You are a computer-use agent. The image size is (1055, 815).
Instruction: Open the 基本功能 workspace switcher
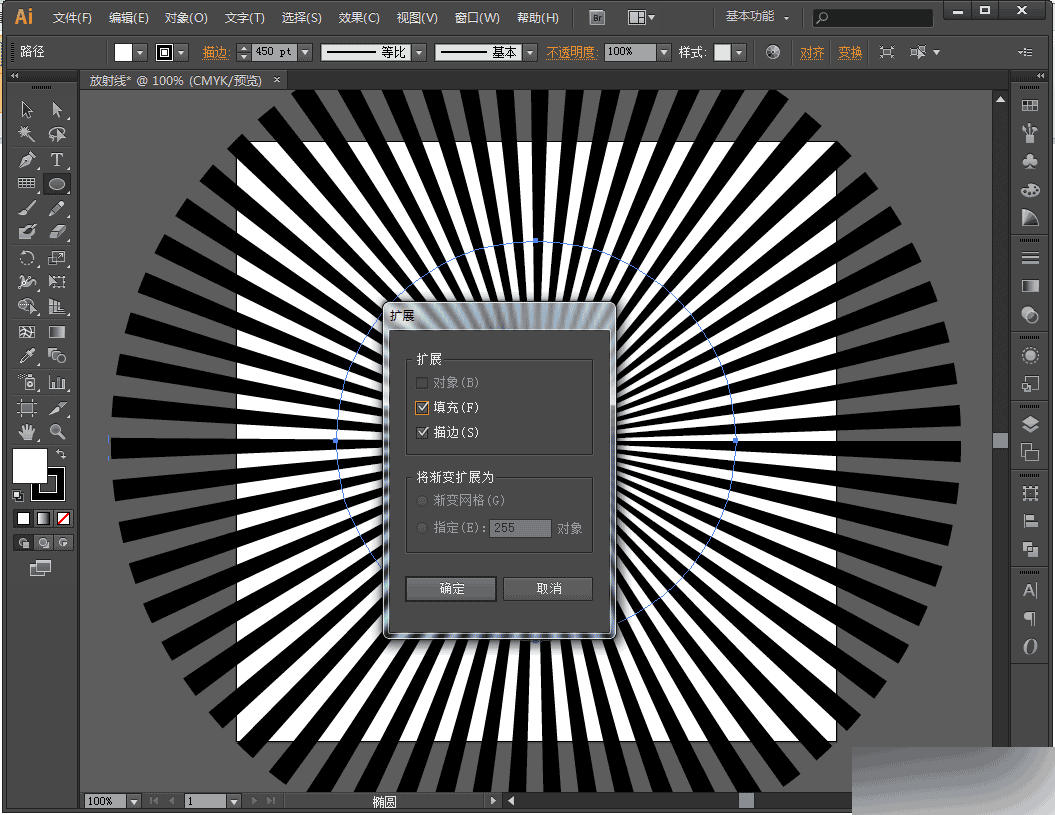757,17
